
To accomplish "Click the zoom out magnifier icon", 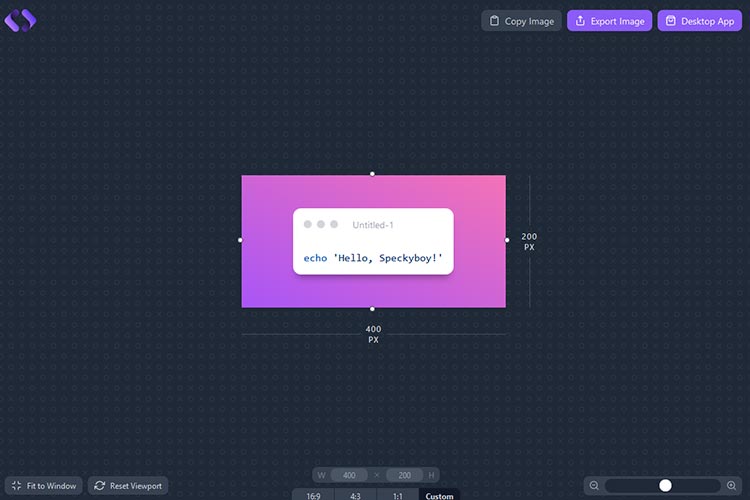I will click(x=594, y=485).
